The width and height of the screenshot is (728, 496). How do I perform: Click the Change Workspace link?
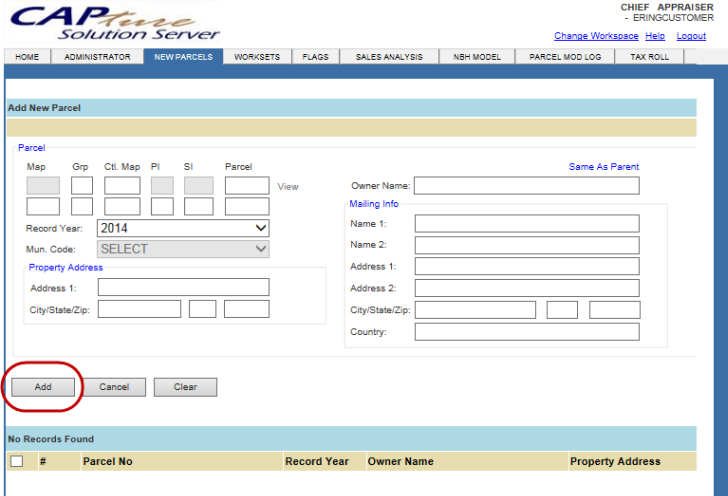click(596, 36)
